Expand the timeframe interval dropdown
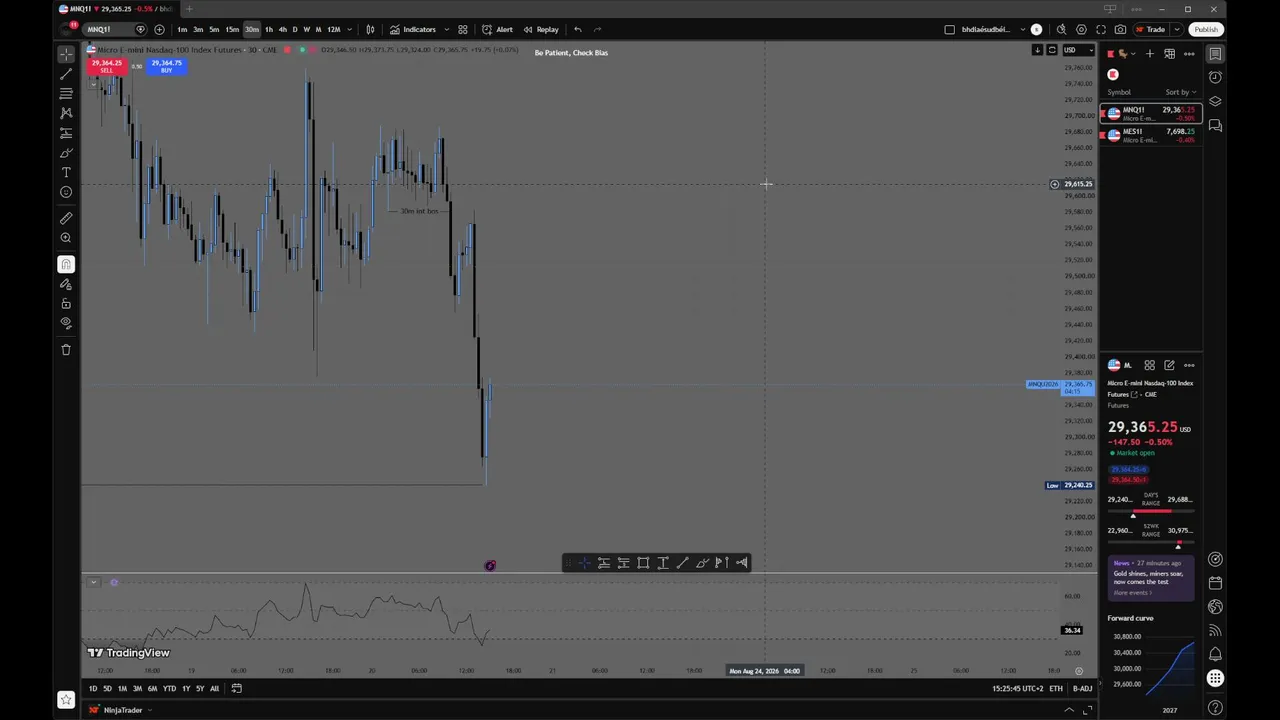This screenshot has height=720, width=1280. (349, 29)
